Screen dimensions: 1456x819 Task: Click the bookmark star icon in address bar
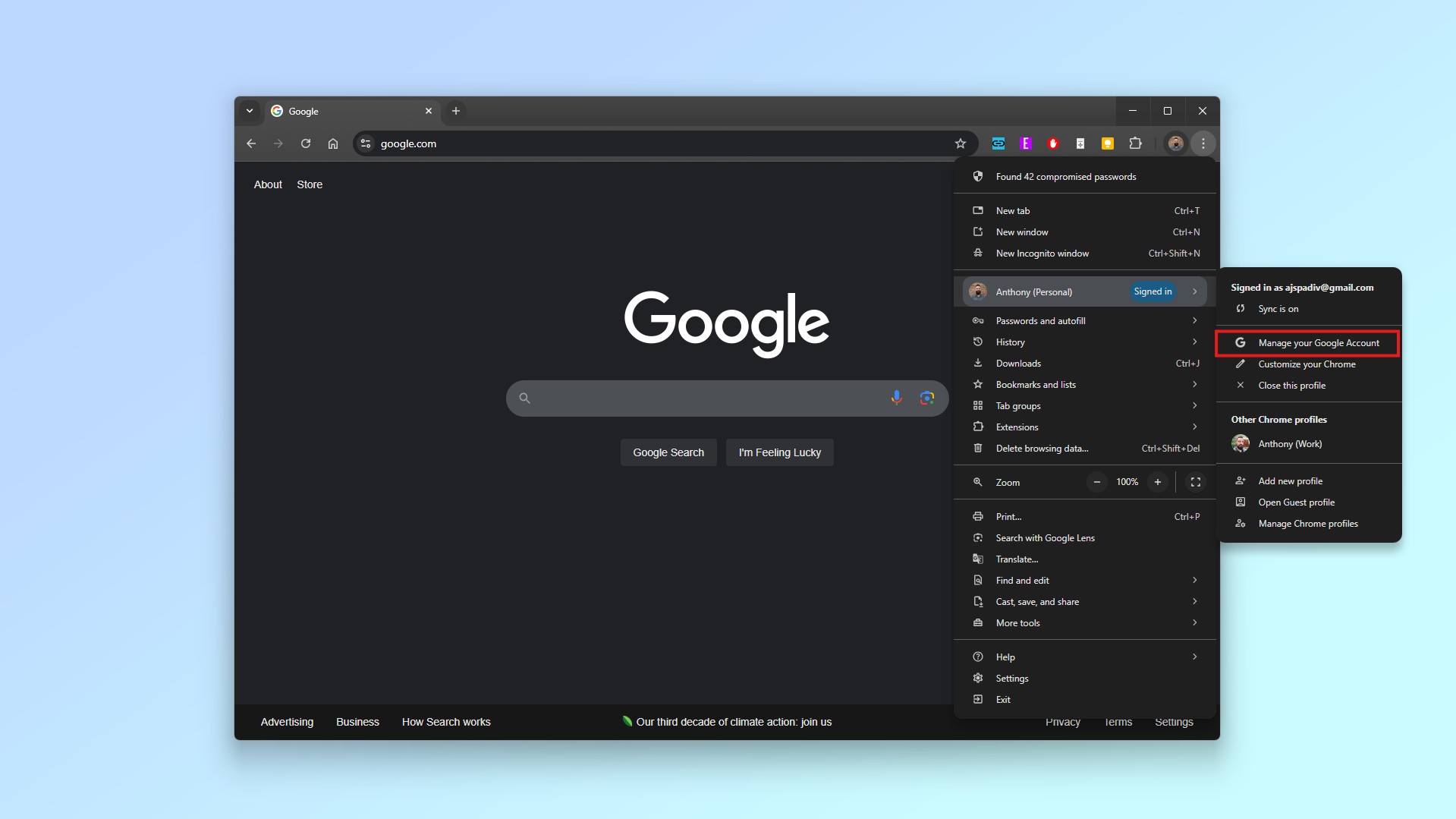coord(960,143)
